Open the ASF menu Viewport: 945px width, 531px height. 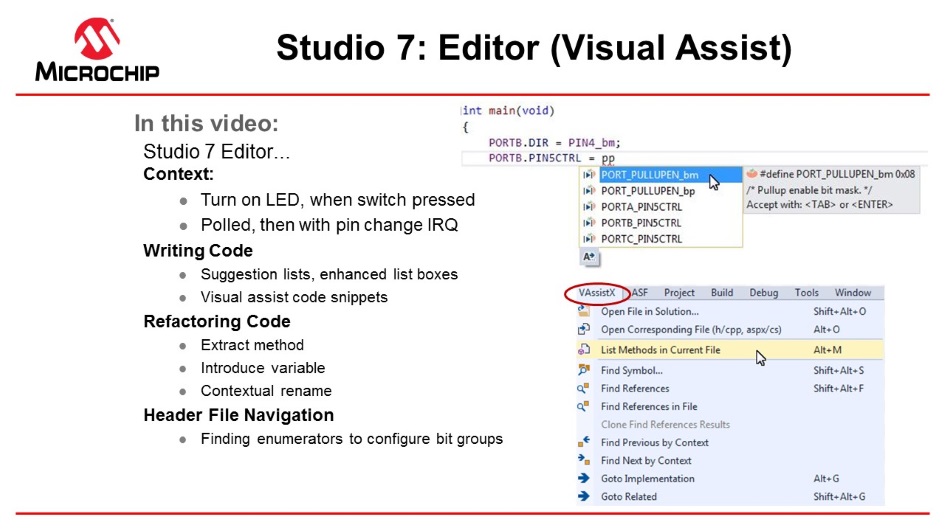point(639,293)
